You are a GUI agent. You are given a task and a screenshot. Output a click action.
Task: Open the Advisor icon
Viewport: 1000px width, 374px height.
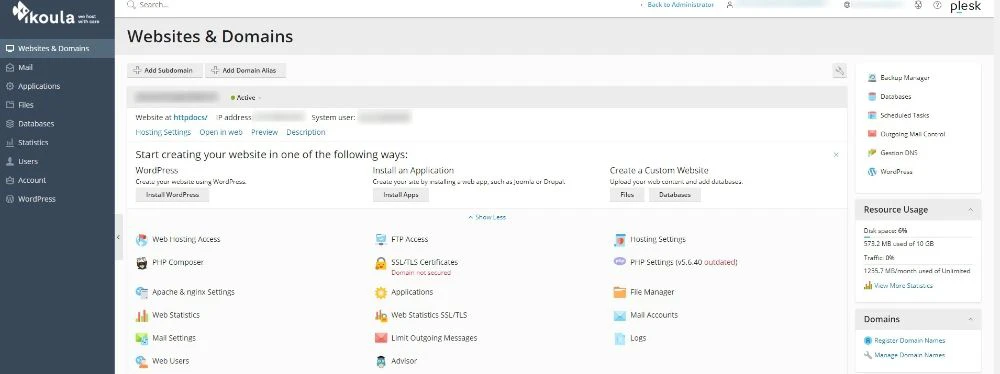tap(381, 361)
